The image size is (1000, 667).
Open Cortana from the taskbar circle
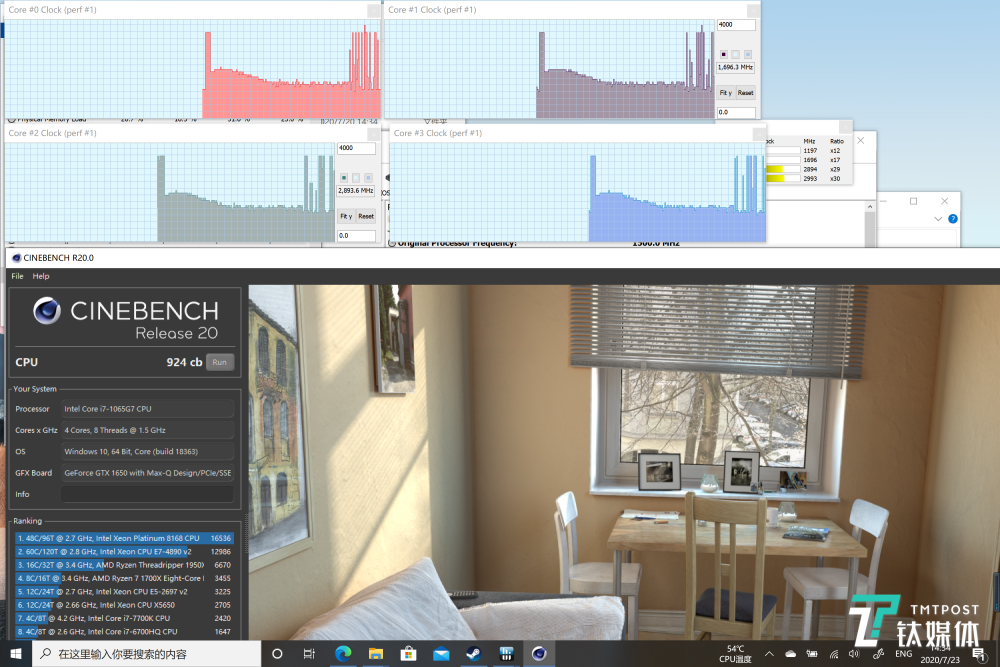[277, 654]
